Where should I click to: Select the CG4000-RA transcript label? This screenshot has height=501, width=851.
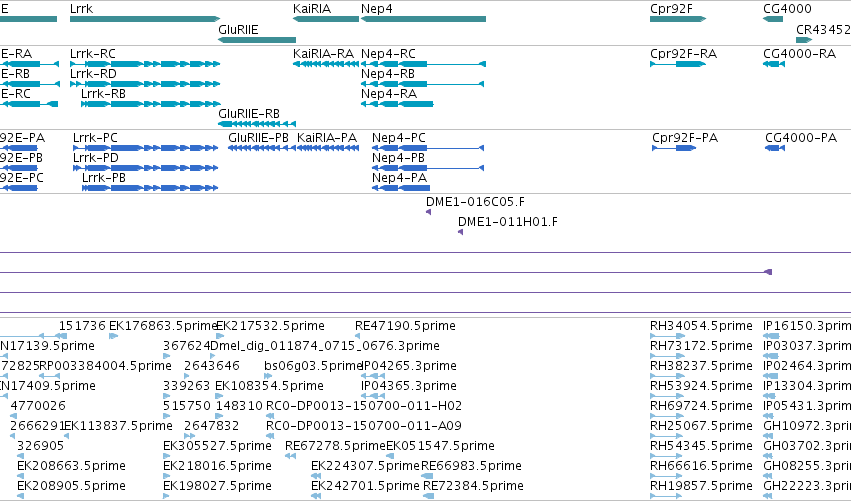coord(799,54)
